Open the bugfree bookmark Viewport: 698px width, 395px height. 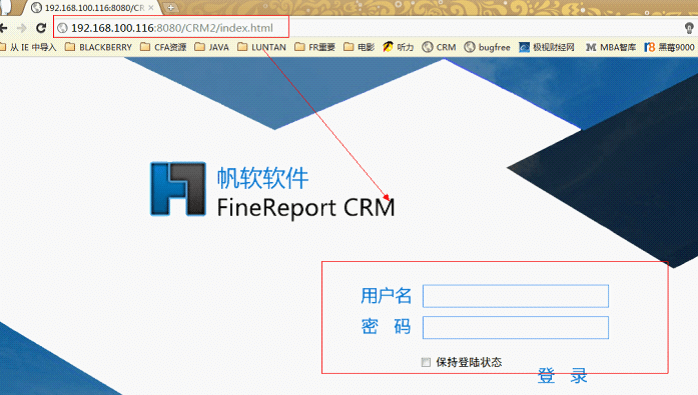pos(487,47)
